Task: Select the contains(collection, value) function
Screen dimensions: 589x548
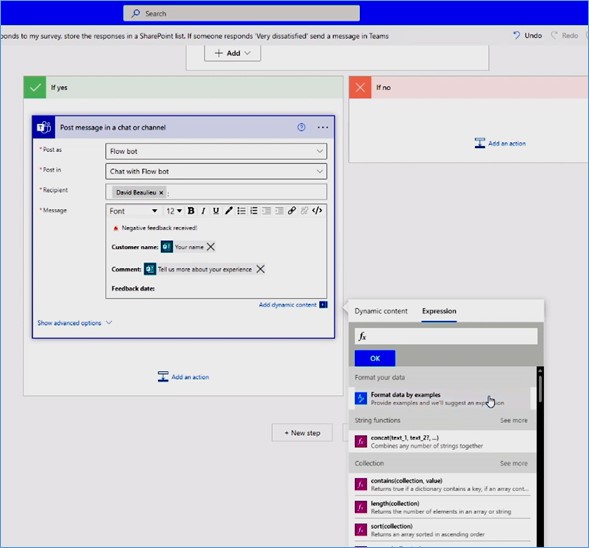Action: point(443,485)
